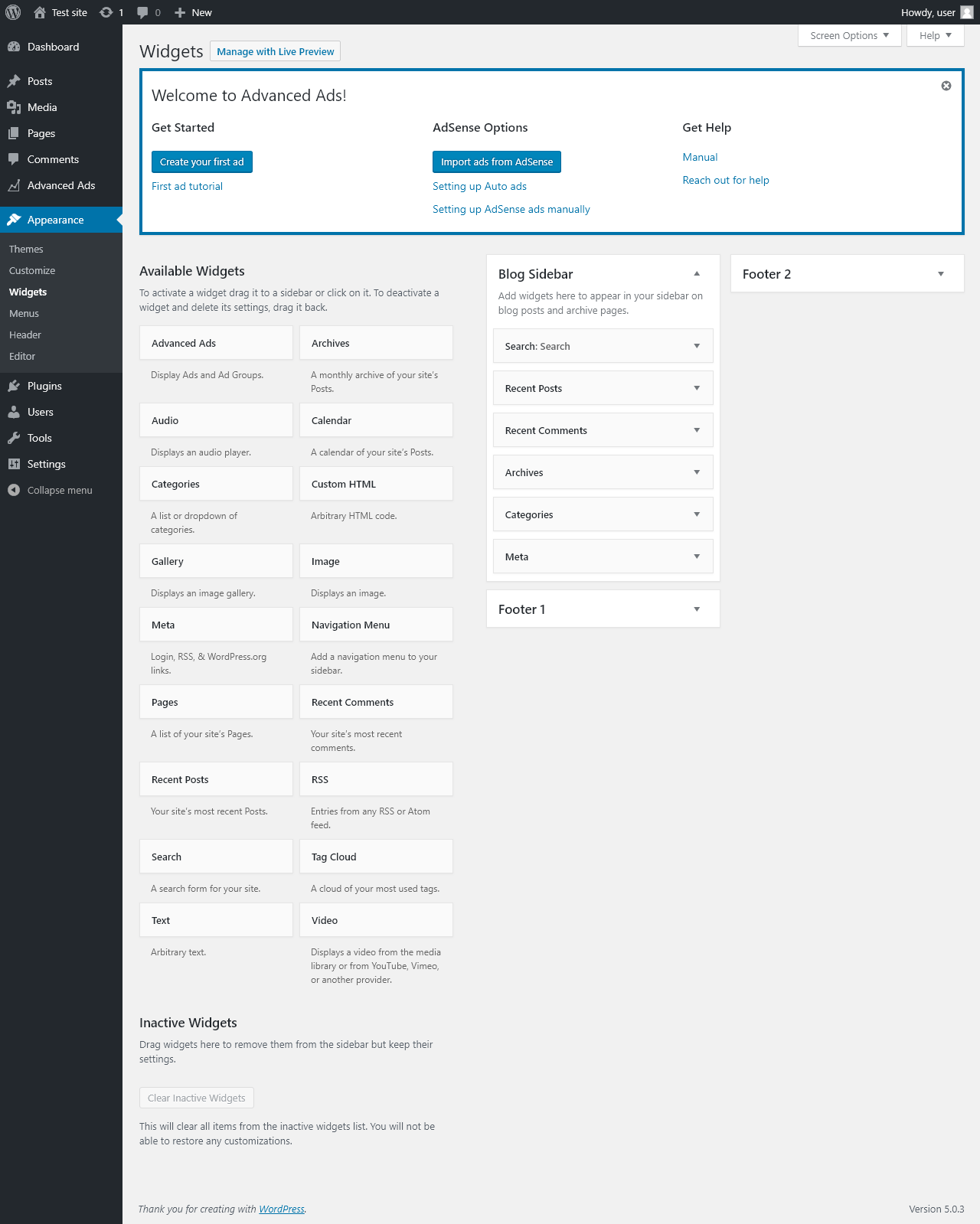Open the Customize submenu item
980x1224 pixels.
pos(32,270)
